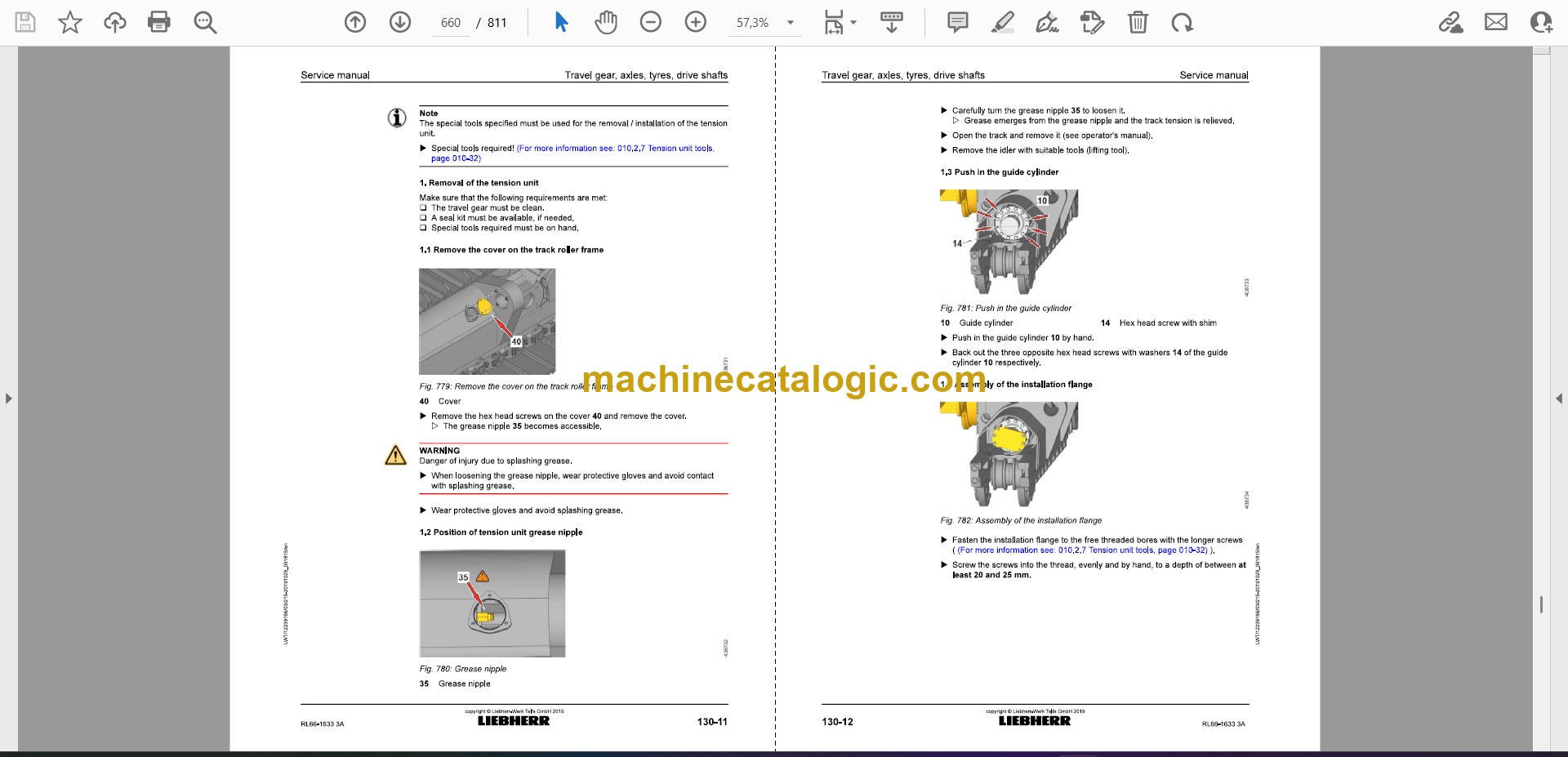Bookmark document with the star icon

coord(70,22)
